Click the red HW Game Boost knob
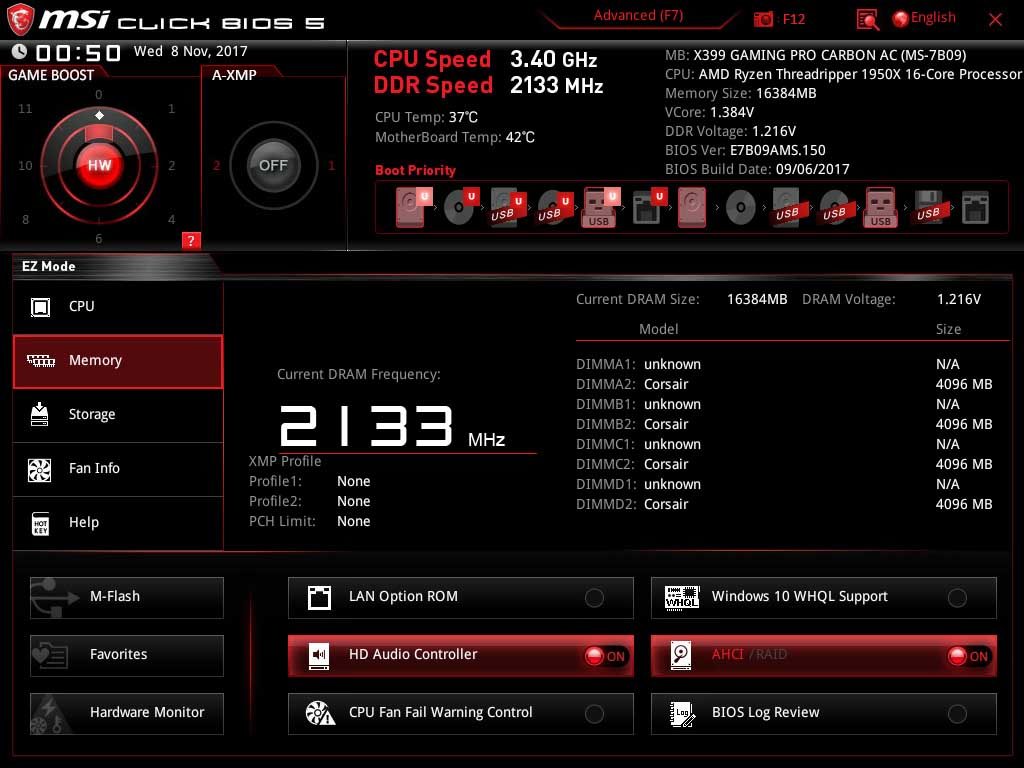 click(99, 165)
